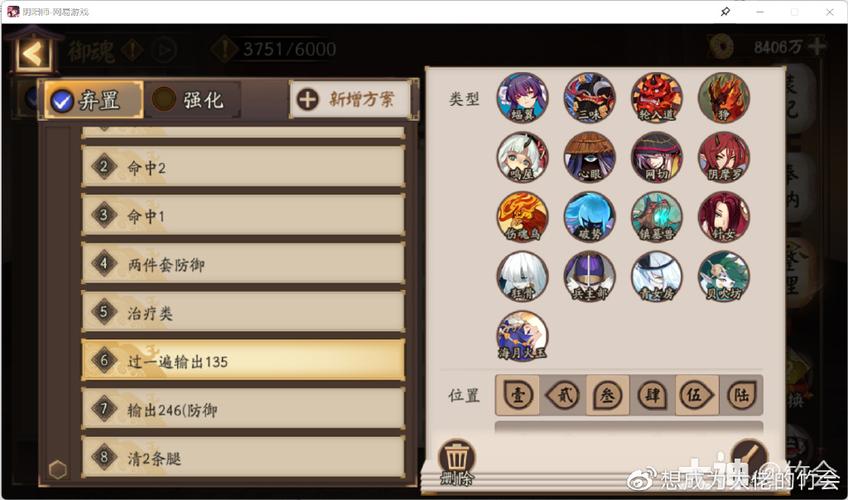Image resolution: width=848 pixels, height=500 pixels.
Task: Click the brush edit icon at bottom right
Action: coord(749,458)
